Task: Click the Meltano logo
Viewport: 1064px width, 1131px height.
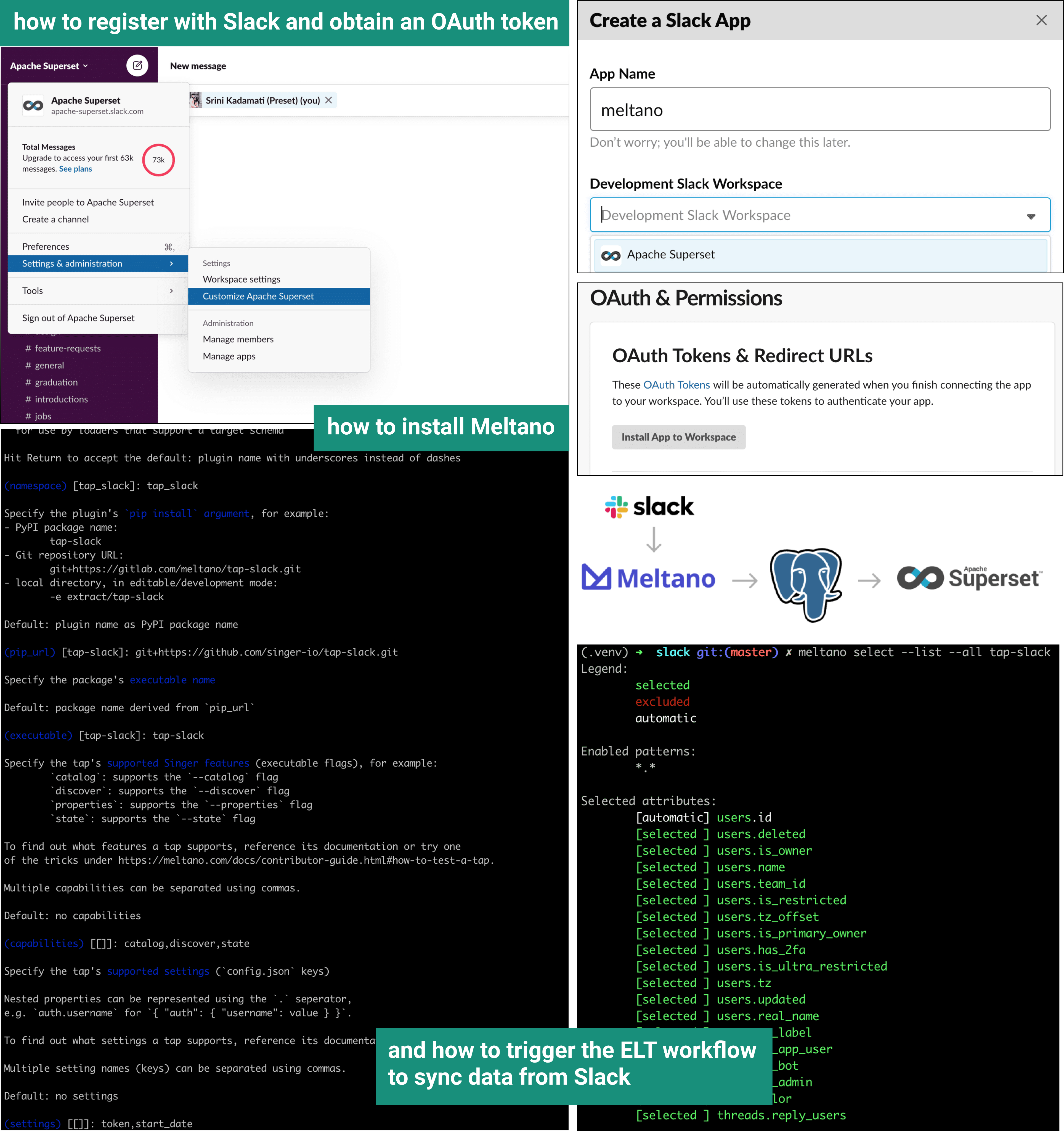Action: [x=648, y=578]
